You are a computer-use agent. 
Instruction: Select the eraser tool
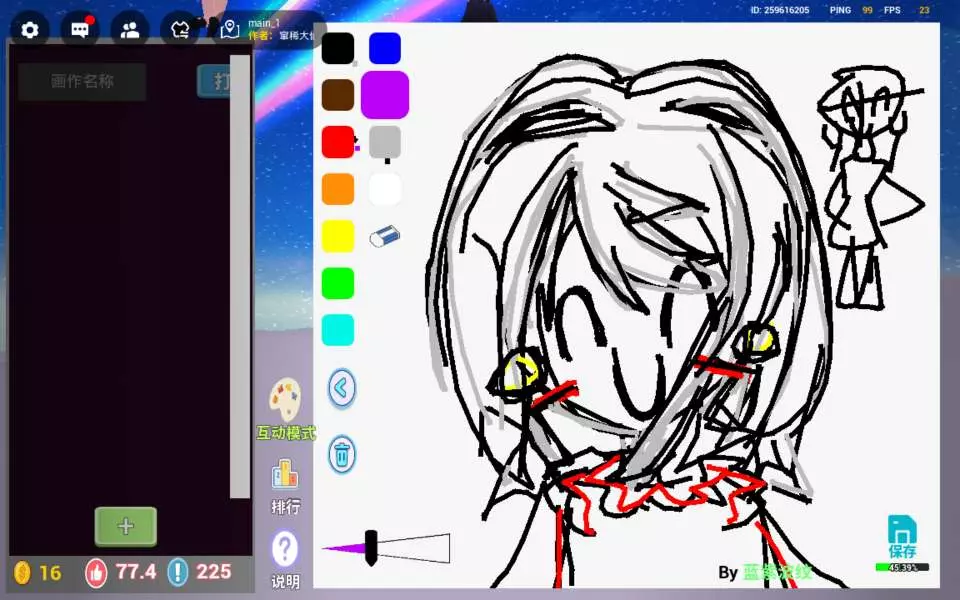coord(384,236)
